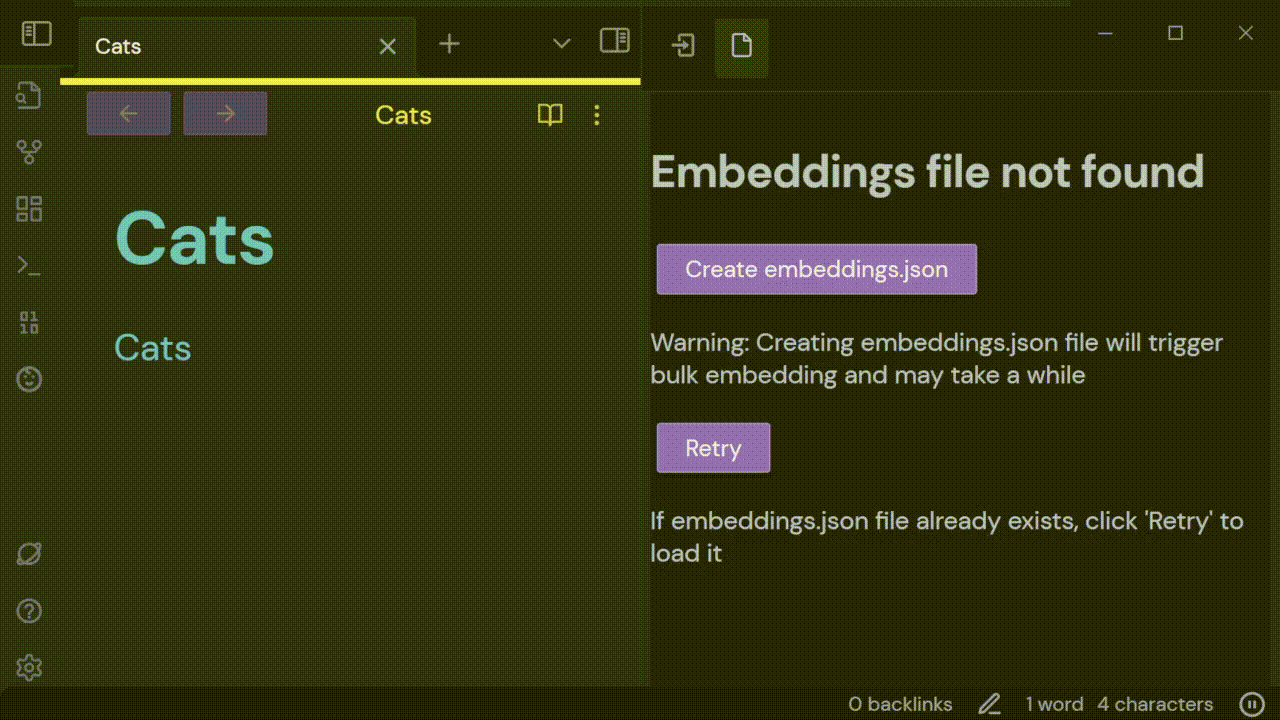Open the command palette terminal icon

click(29, 265)
